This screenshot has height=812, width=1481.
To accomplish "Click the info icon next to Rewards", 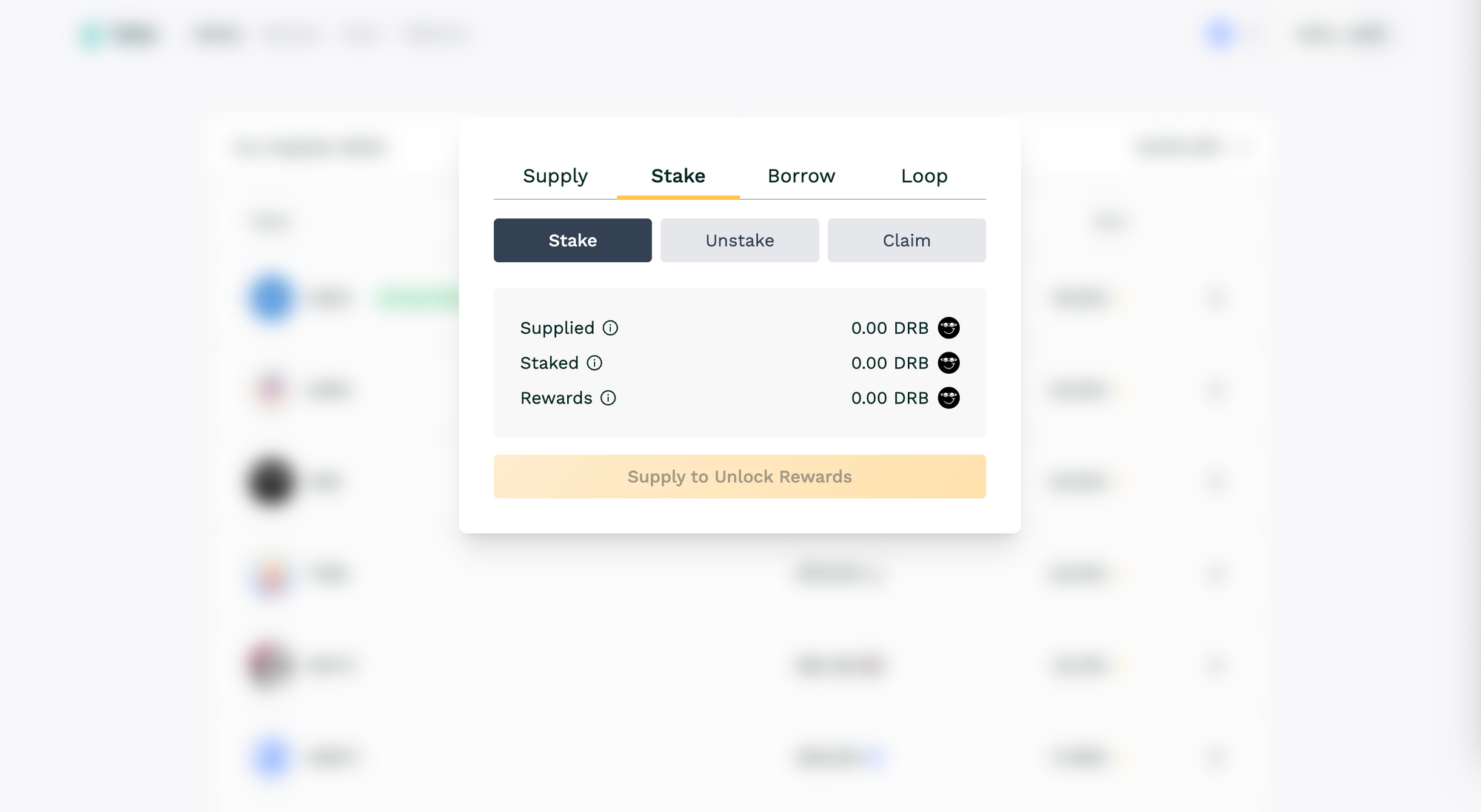I will [608, 398].
